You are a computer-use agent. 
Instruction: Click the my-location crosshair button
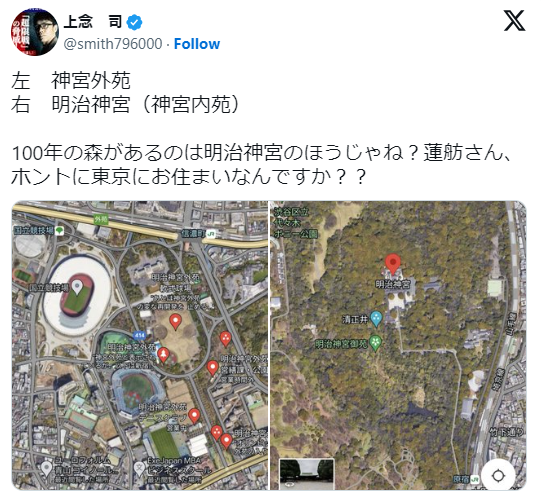tap(498, 476)
